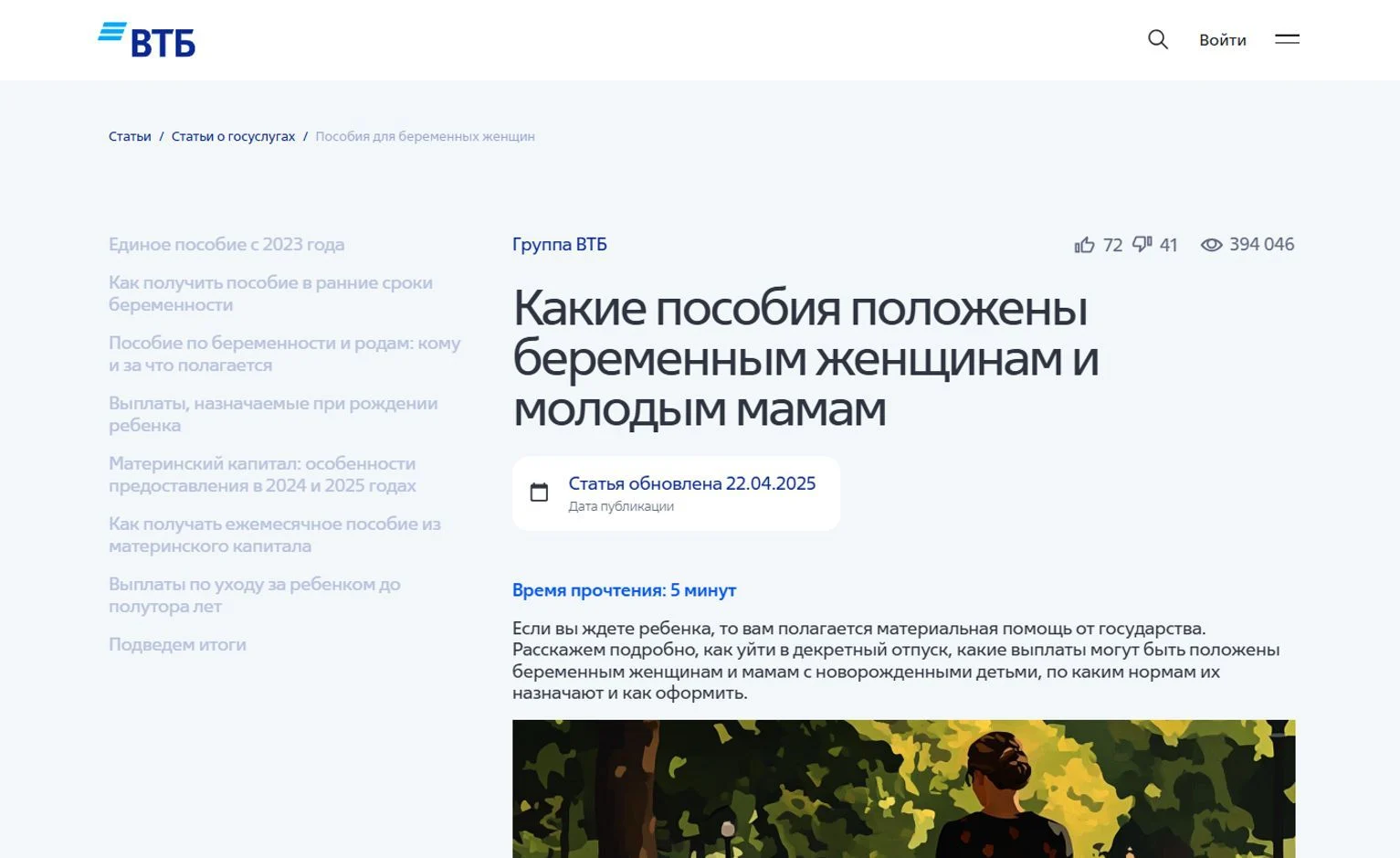Like the article with thumbs-up icon
The height and width of the screenshot is (858, 1400).
click(1084, 245)
